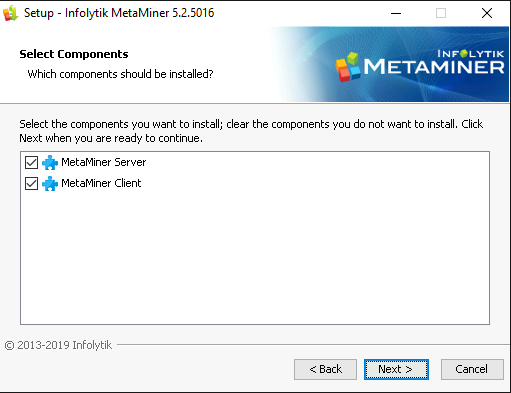
Task: Click the disabled maximize window button
Action: [441, 13]
